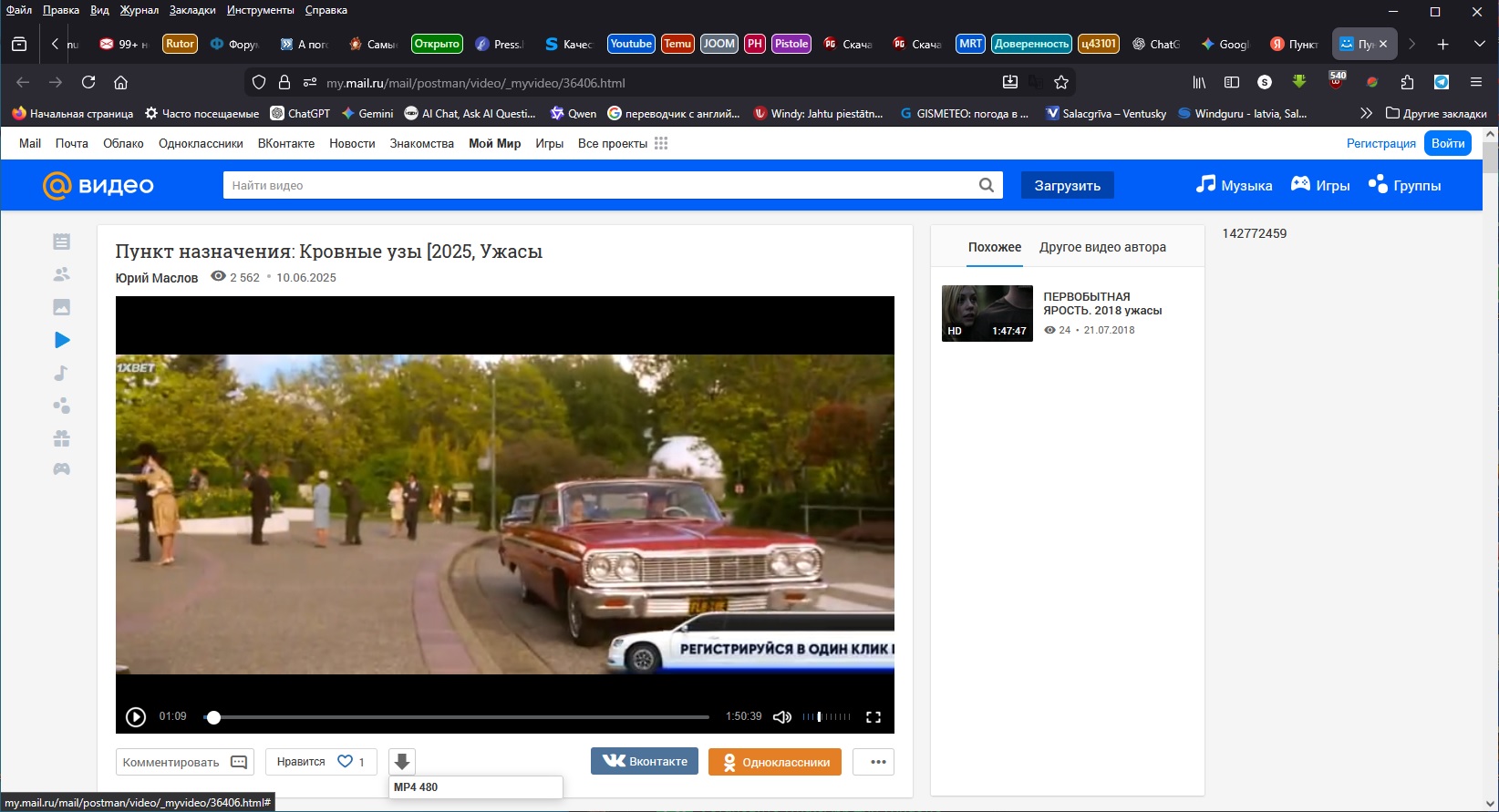1499x812 pixels.
Task: Open the three-dots more options menu
Action: click(x=878, y=762)
